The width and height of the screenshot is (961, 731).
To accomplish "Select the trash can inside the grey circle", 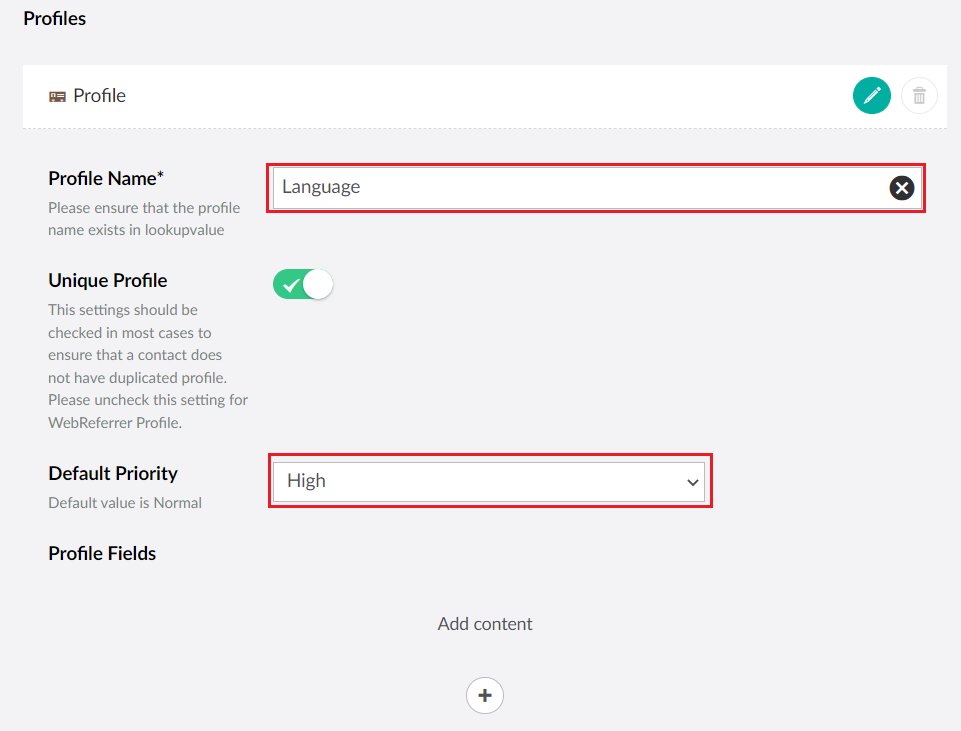I will pyautogui.click(x=919, y=95).
